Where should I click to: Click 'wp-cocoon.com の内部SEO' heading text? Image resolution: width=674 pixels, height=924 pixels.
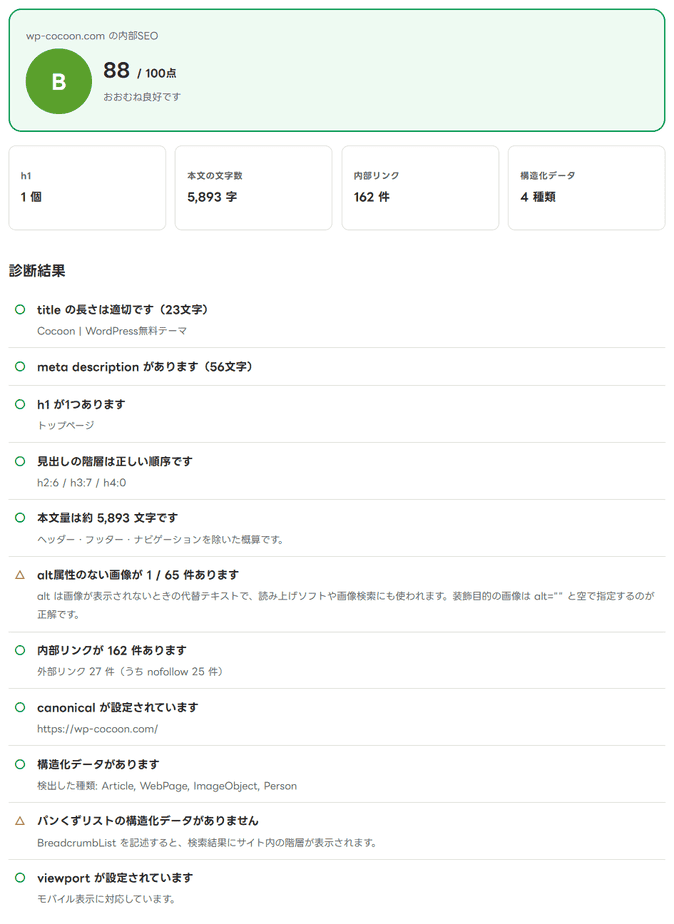(x=92, y=36)
